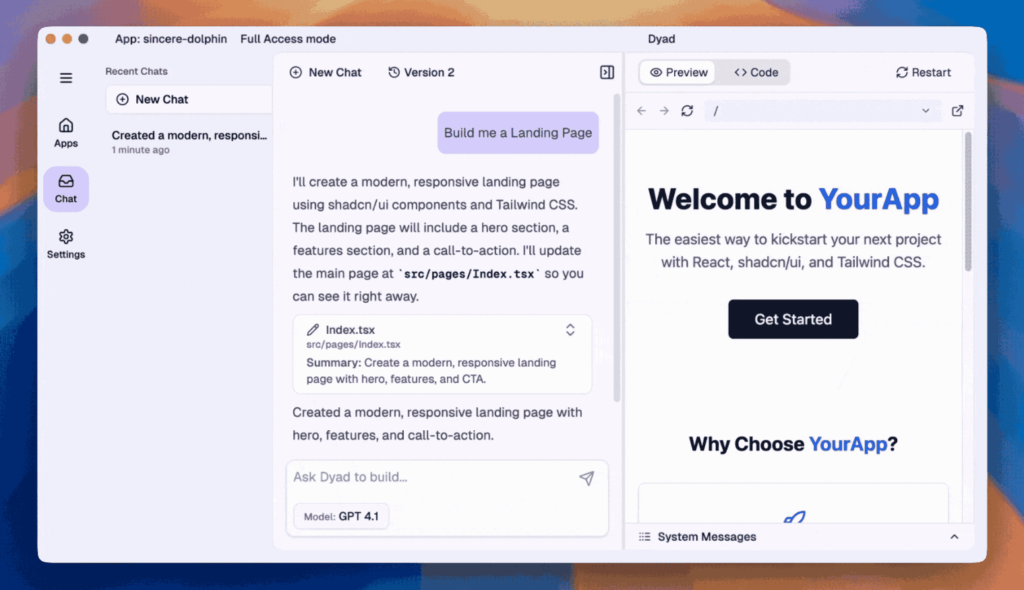Viewport: 1024px width, 590px height.
Task: Toggle Full Access mode in the title bar
Action: pyautogui.click(x=288, y=39)
